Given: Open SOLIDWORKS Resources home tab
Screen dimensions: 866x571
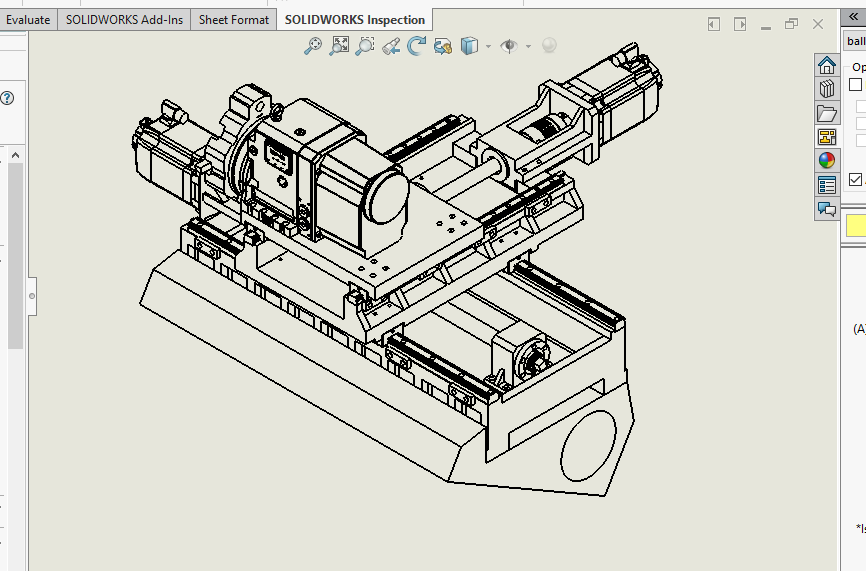Looking at the screenshot, I should pyautogui.click(x=827, y=65).
